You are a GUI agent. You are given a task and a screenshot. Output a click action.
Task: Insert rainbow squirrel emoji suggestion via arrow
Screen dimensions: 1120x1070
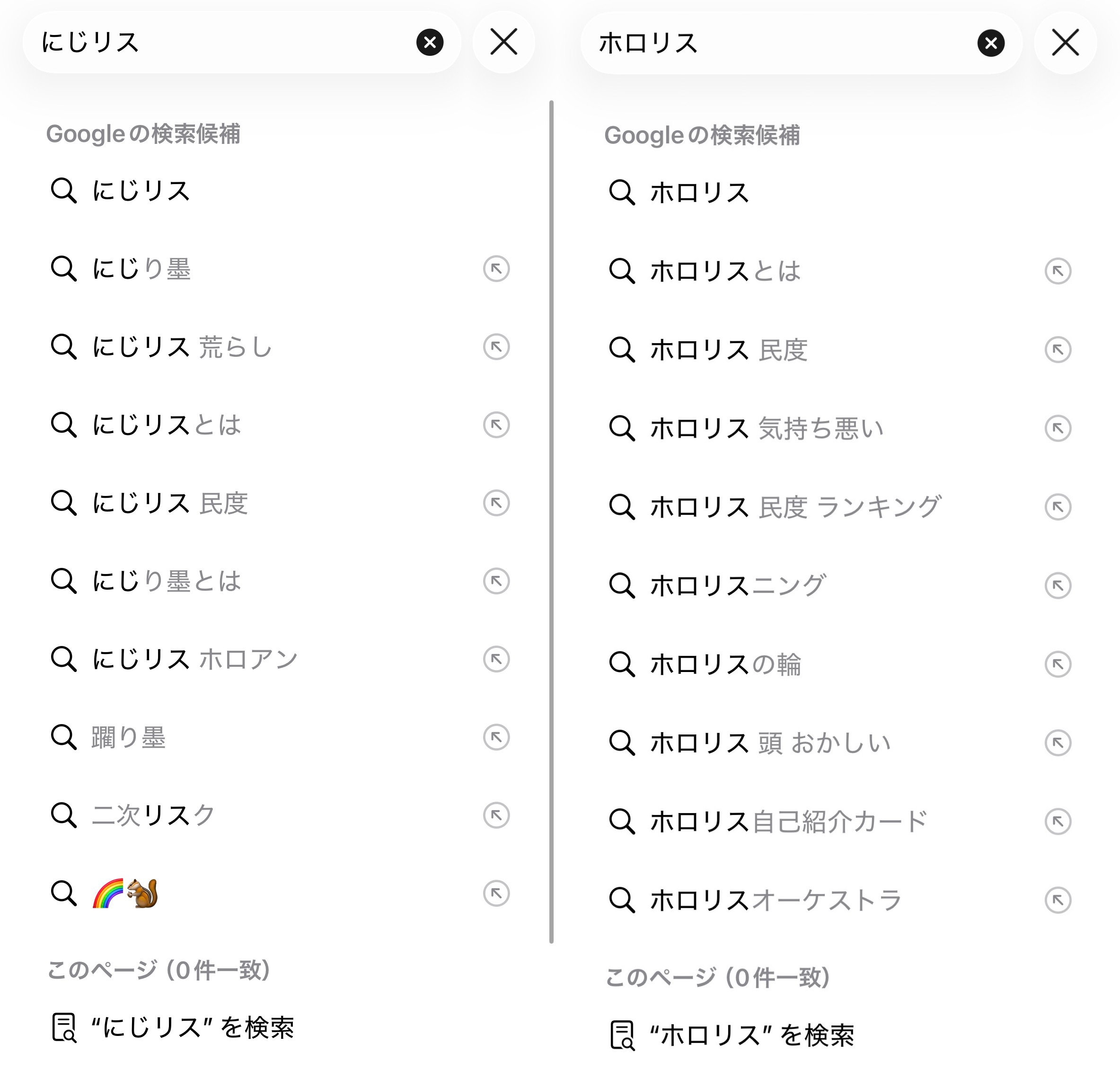click(496, 893)
